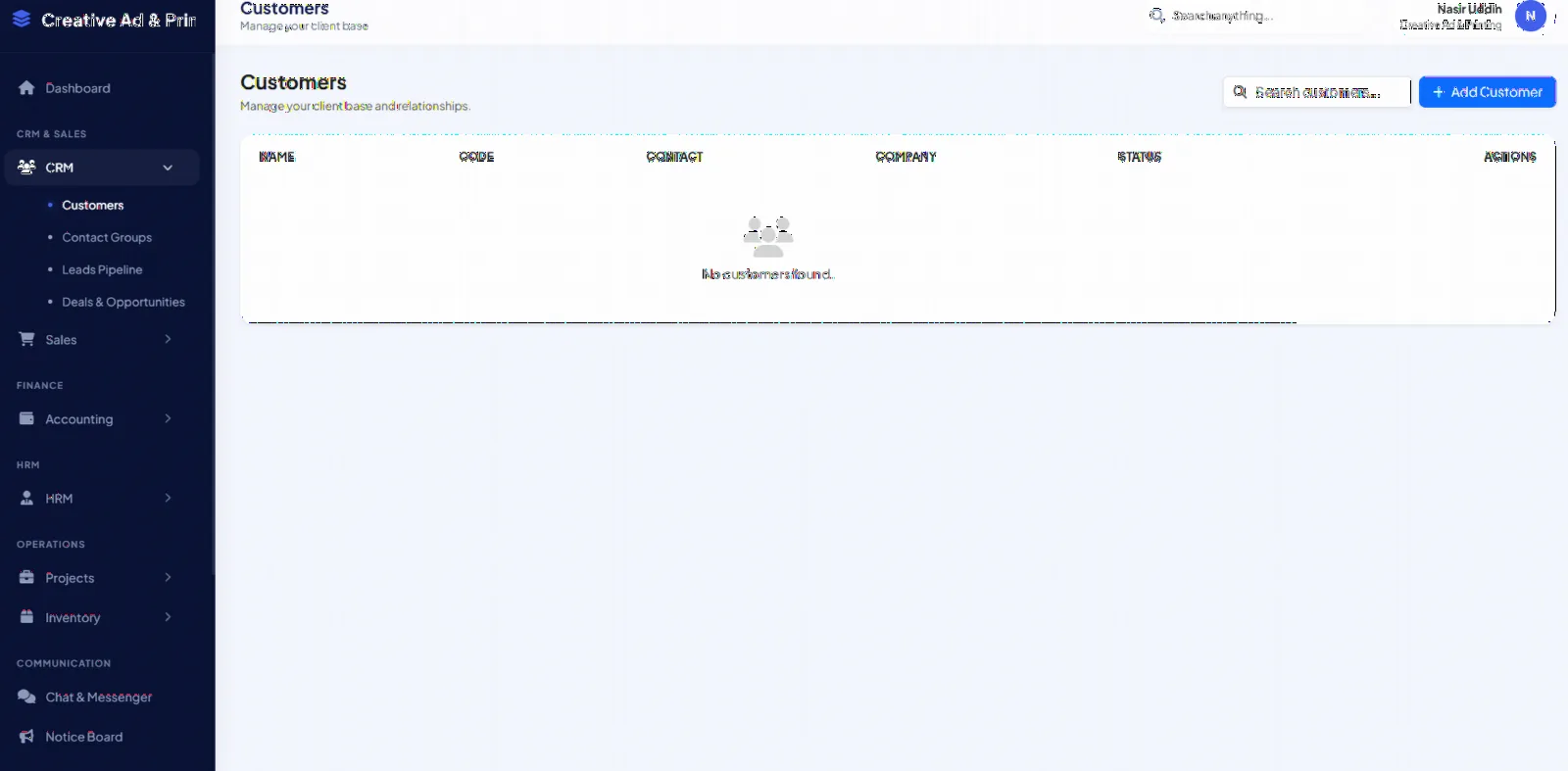Click the Chat & Messenger bubble icon
This screenshot has height=771, width=1568.
coord(26,697)
